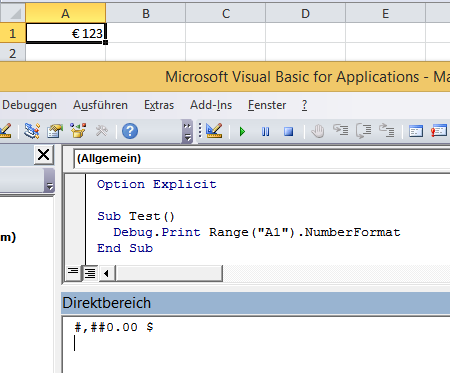The height and width of the screenshot is (373, 450).
Task: Close the Project Explorer pane with X
Action: 44,155
